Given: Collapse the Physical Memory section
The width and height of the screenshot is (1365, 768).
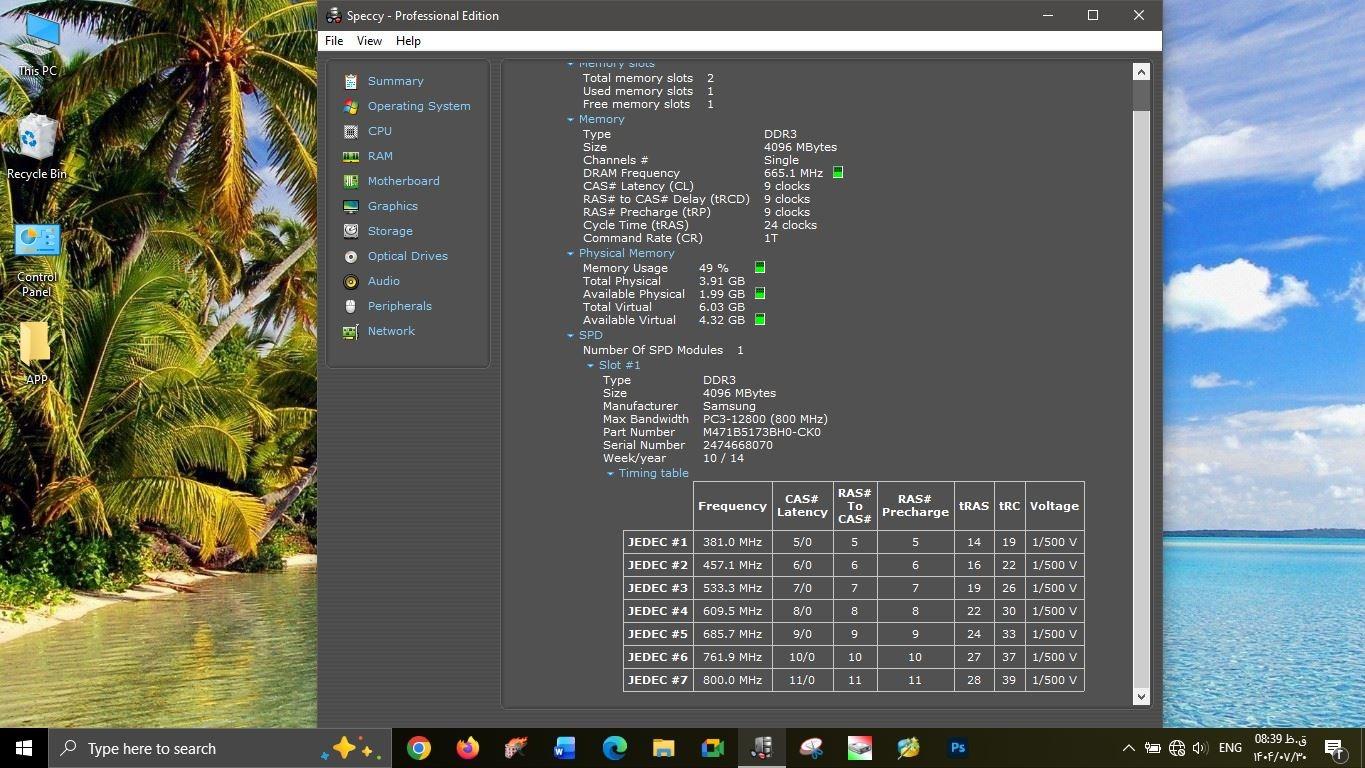Looking at the screenshot, I should (x=571, y=254).
